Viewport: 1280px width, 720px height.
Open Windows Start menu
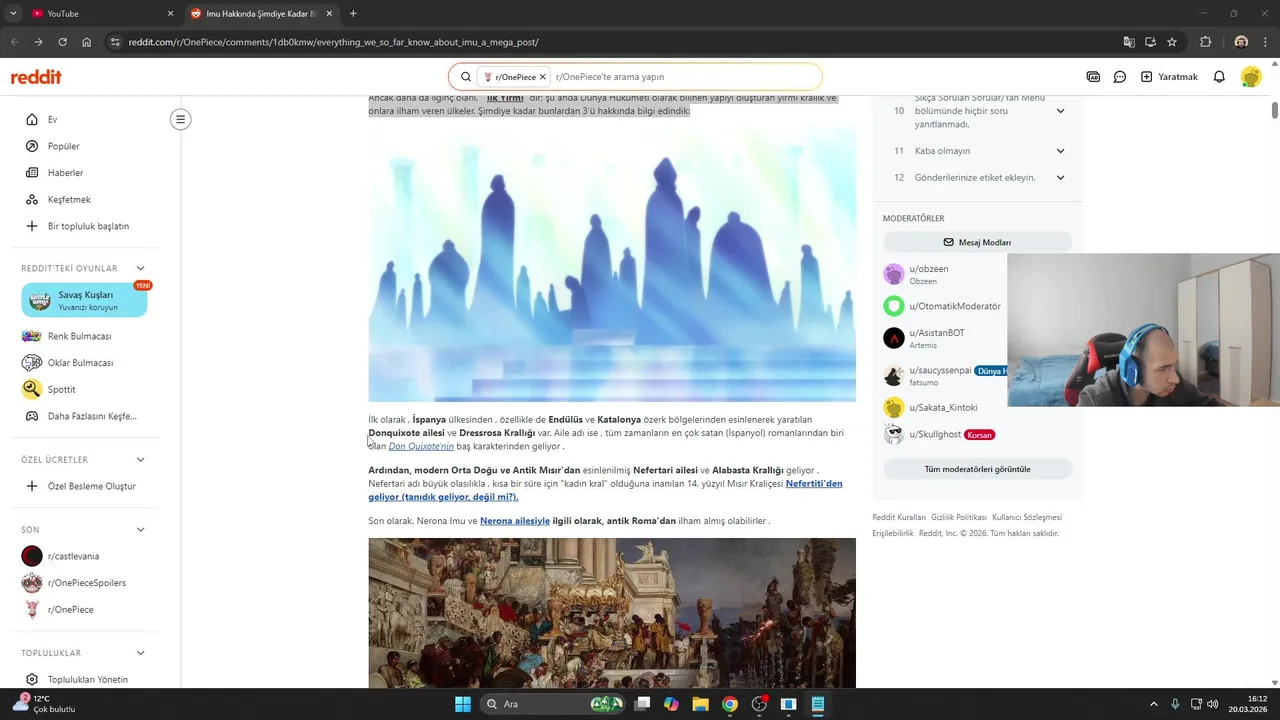pos(463,704)
